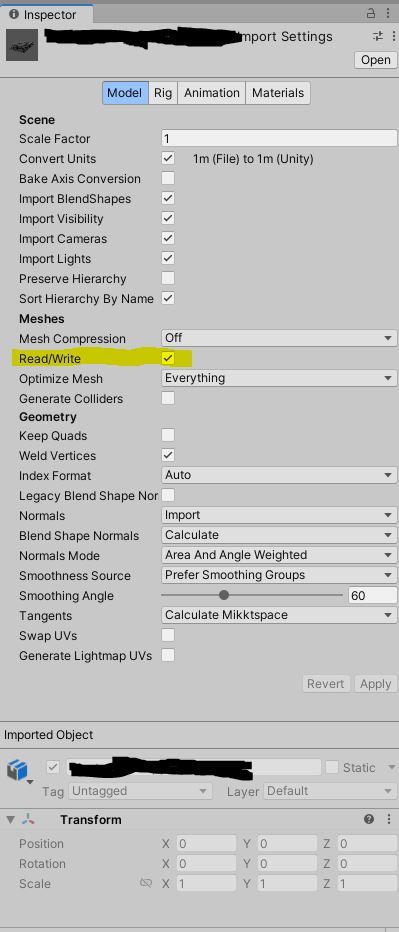399x932 pixels.
Task: Click the blue prefab cube icon
Action: 17,770
